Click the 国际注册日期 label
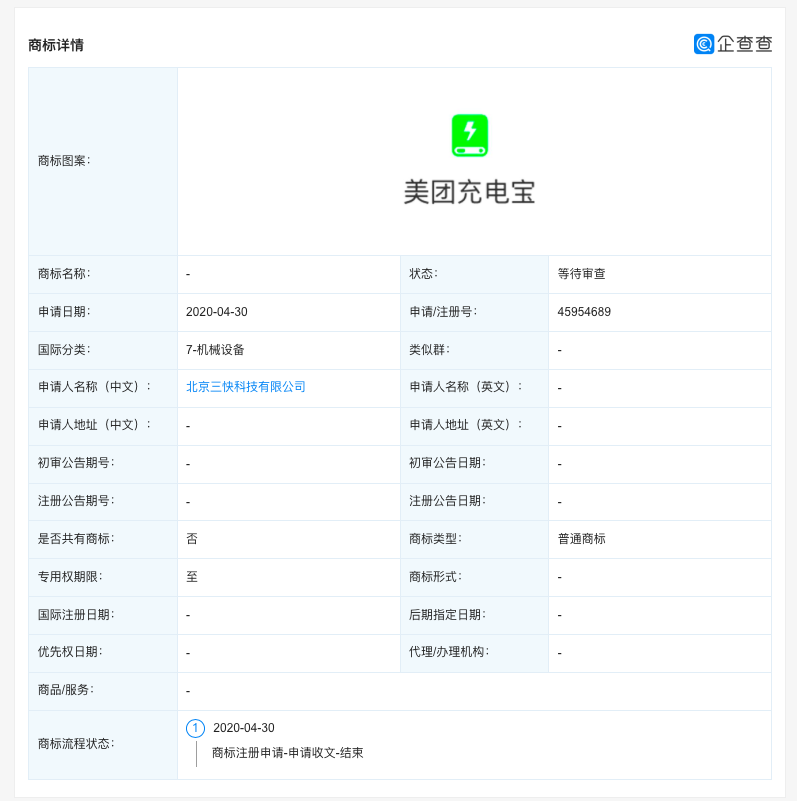Screen dimensions: 797x801 click(76, 615)
